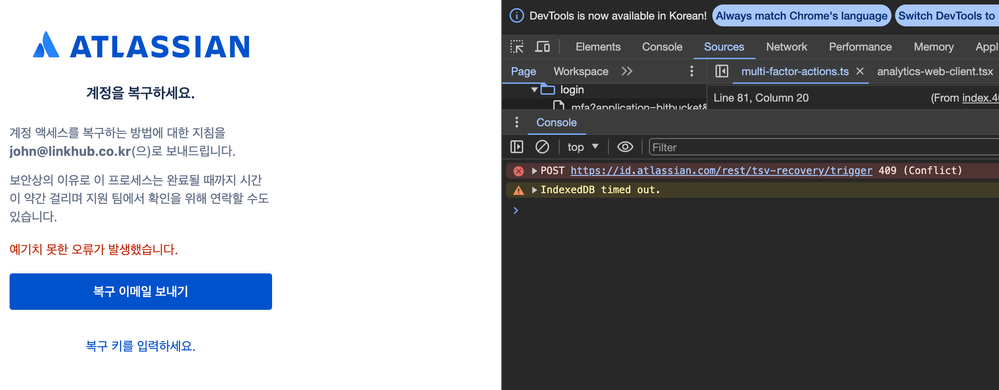Click the inspect element selector icon

(517, 47)
